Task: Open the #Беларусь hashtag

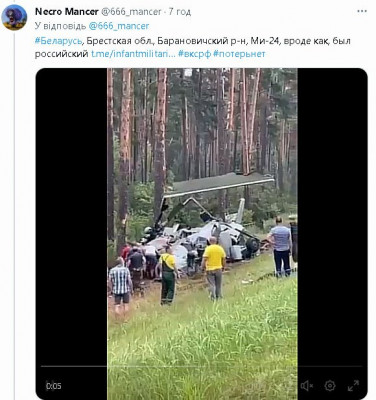Action: coord(58,41)
